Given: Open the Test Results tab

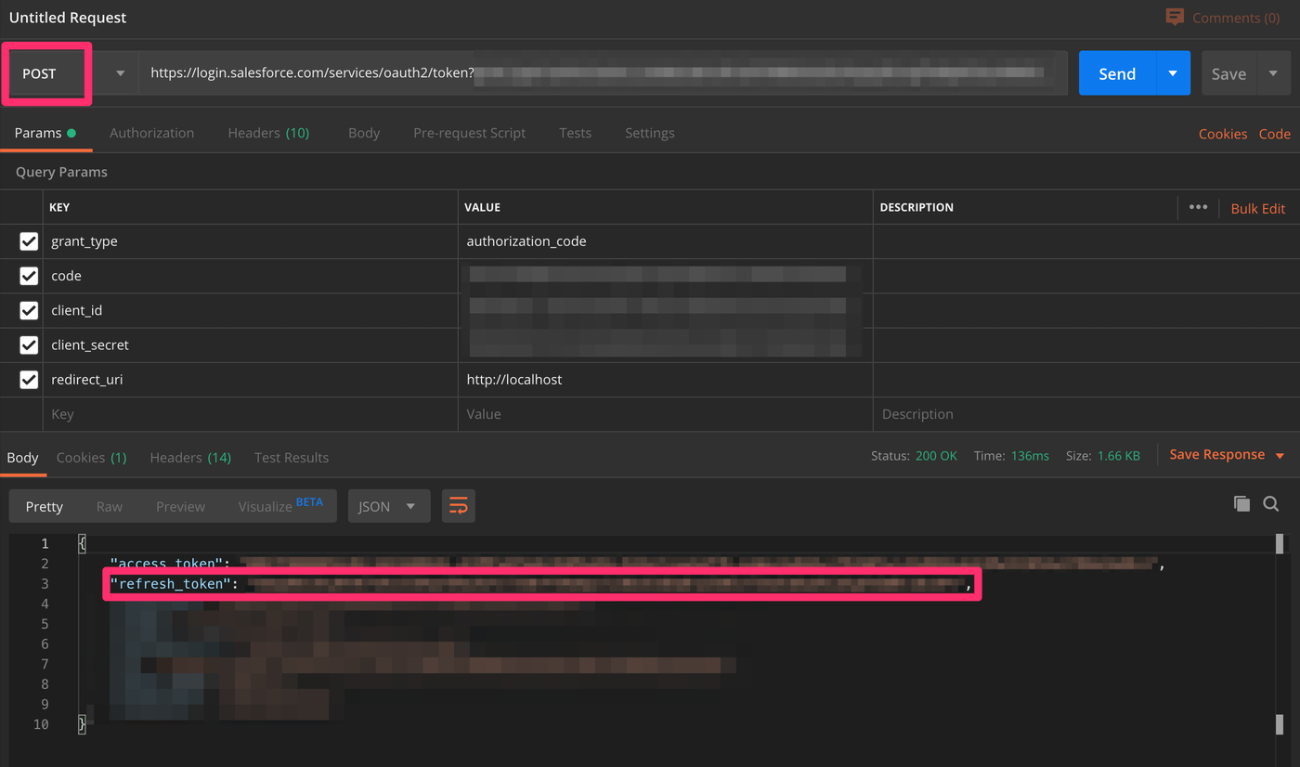Looking at the screenshot, I should pos(291,457).
